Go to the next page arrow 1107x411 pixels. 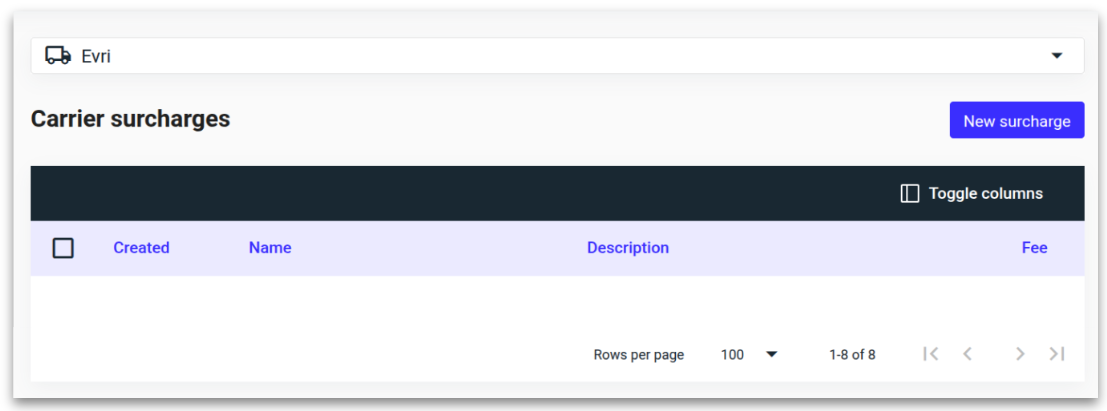click(x=1020, y=354)
